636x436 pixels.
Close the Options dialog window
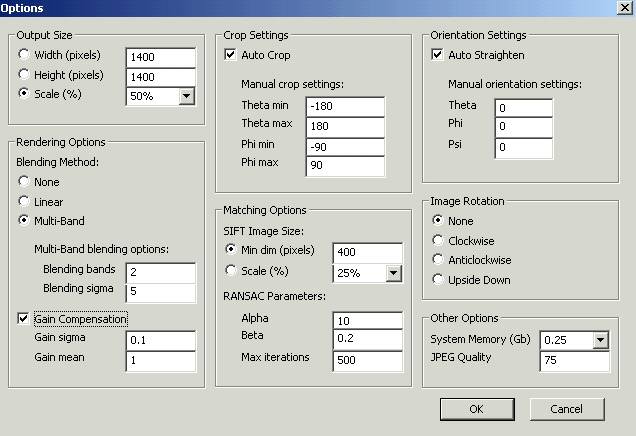[x=625, y=8]
